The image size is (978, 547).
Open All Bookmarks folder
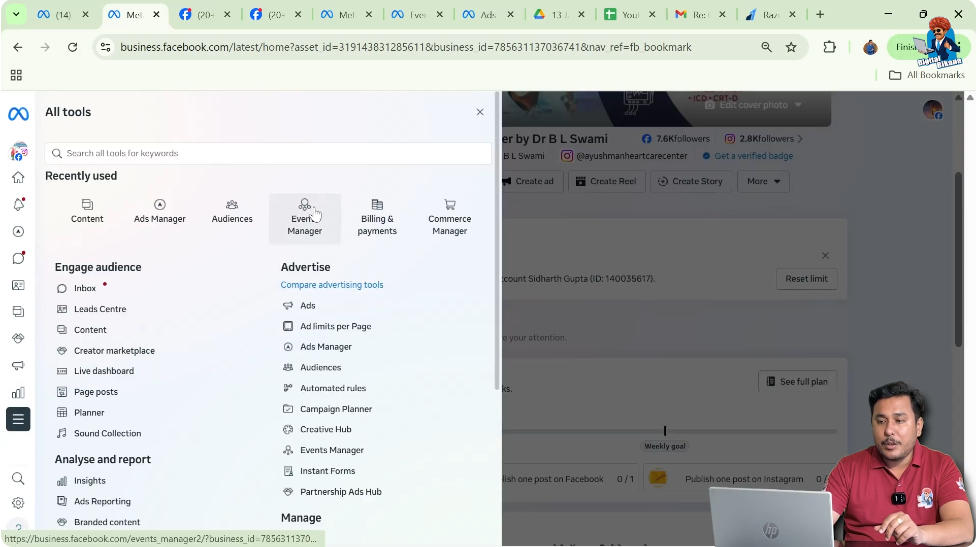pos(927,75)
